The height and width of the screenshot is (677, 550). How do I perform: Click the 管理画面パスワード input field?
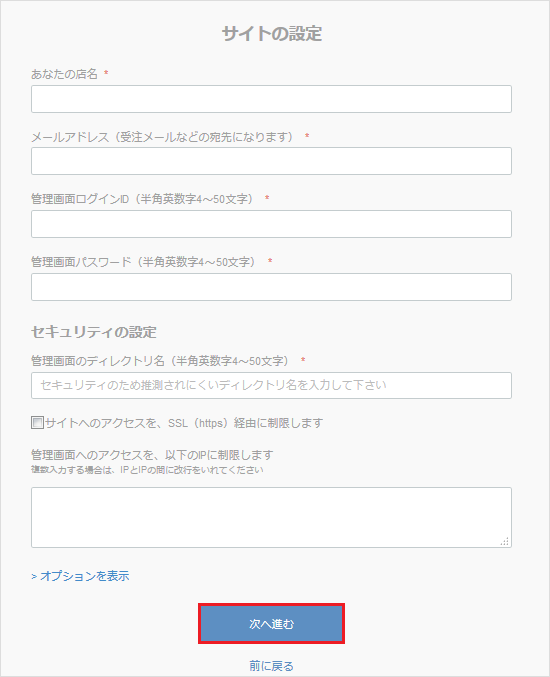click(271, 287)
